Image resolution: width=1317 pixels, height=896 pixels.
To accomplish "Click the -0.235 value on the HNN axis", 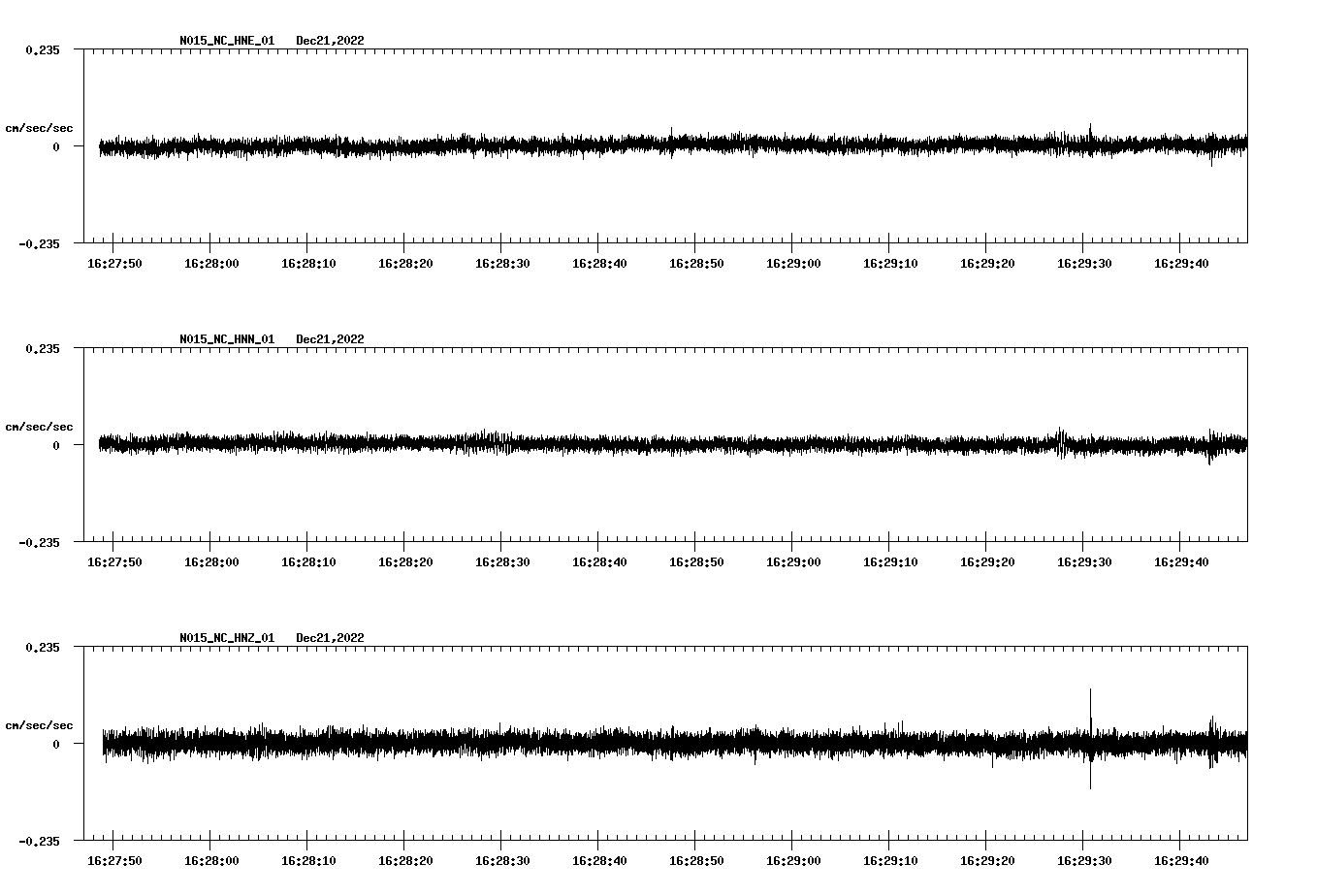I will click(x=41, y=542).
